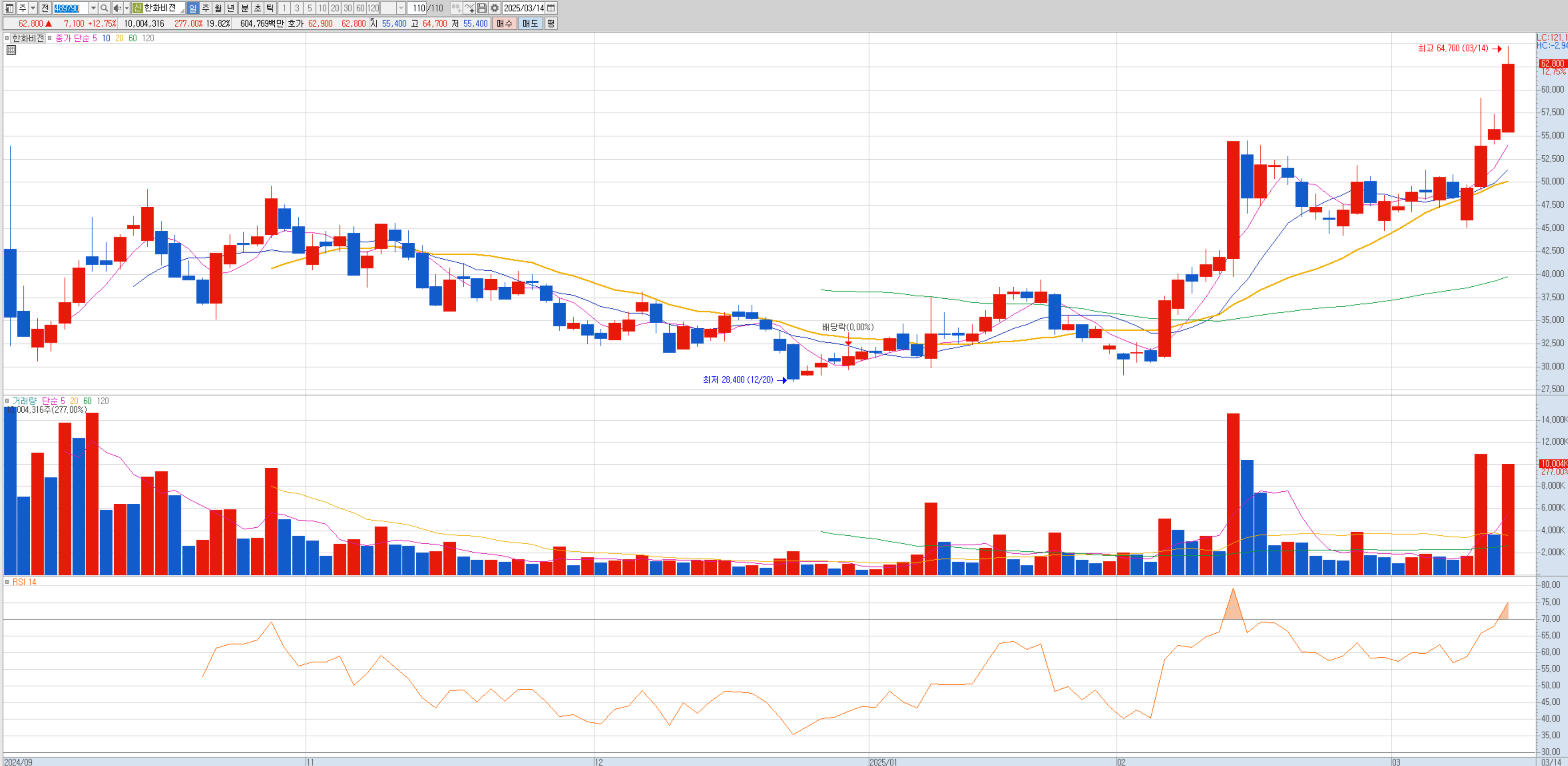Click the candlestick add chart icon

coord(456,8)
